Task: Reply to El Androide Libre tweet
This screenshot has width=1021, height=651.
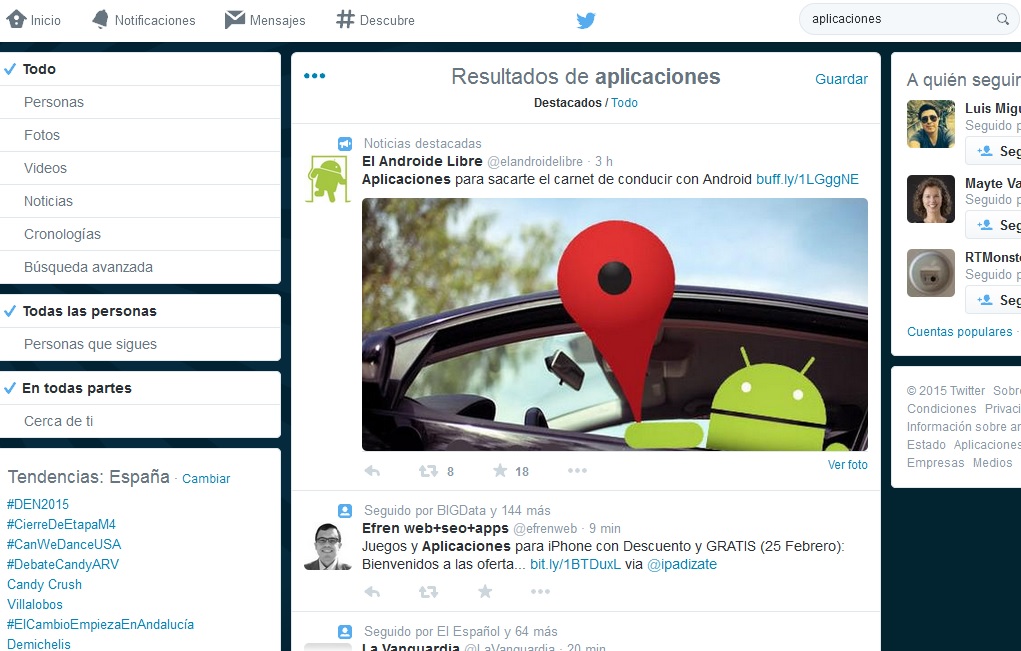Action: tap(372, 471)
